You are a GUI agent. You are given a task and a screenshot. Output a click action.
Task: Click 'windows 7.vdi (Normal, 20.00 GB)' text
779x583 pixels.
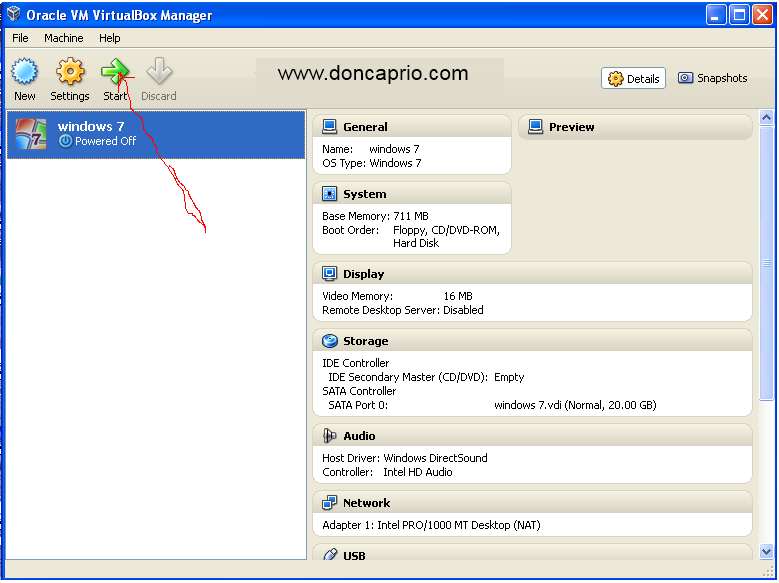pos(575,405)
